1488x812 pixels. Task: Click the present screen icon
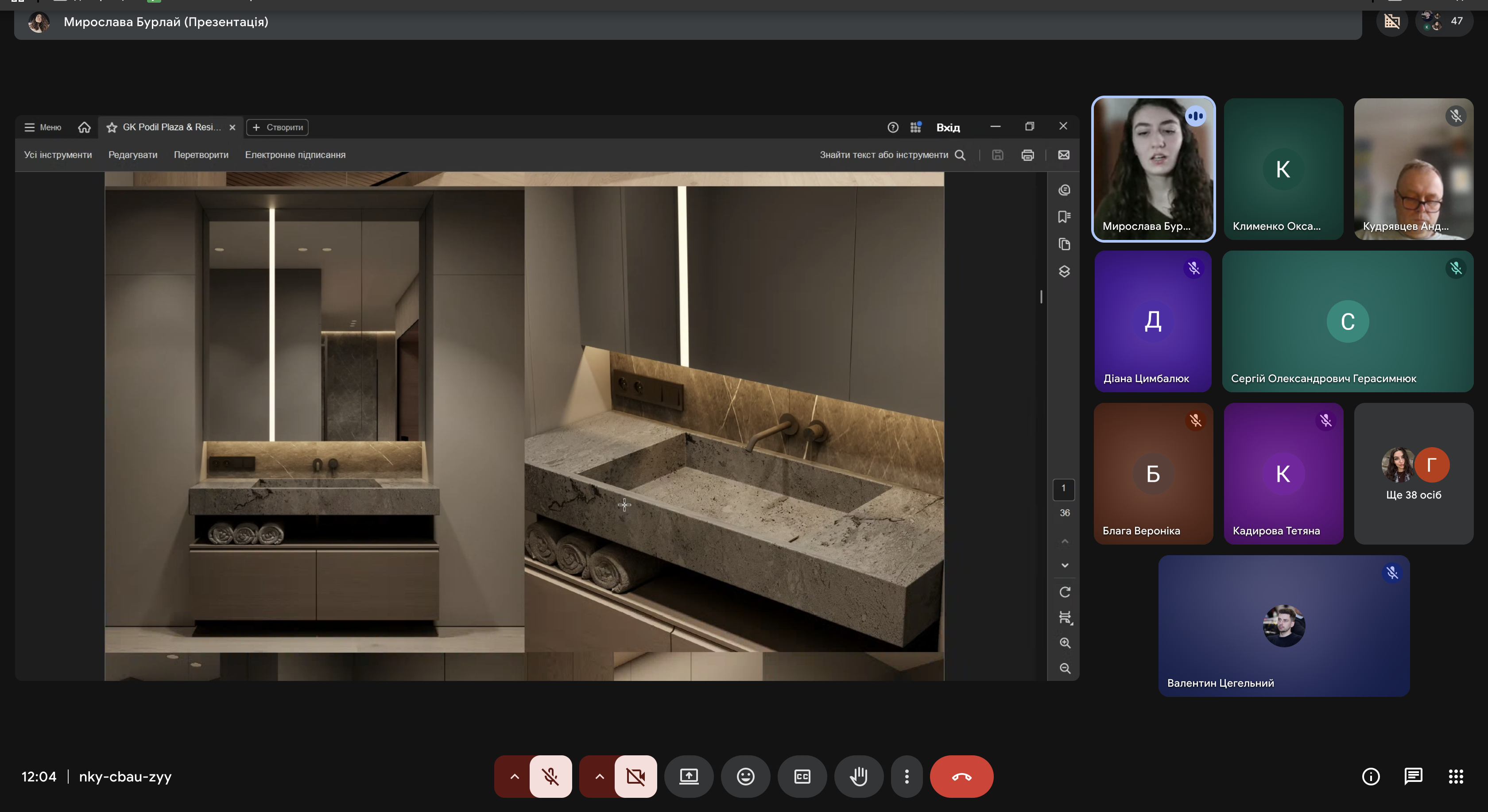click(x=689, y=776)
